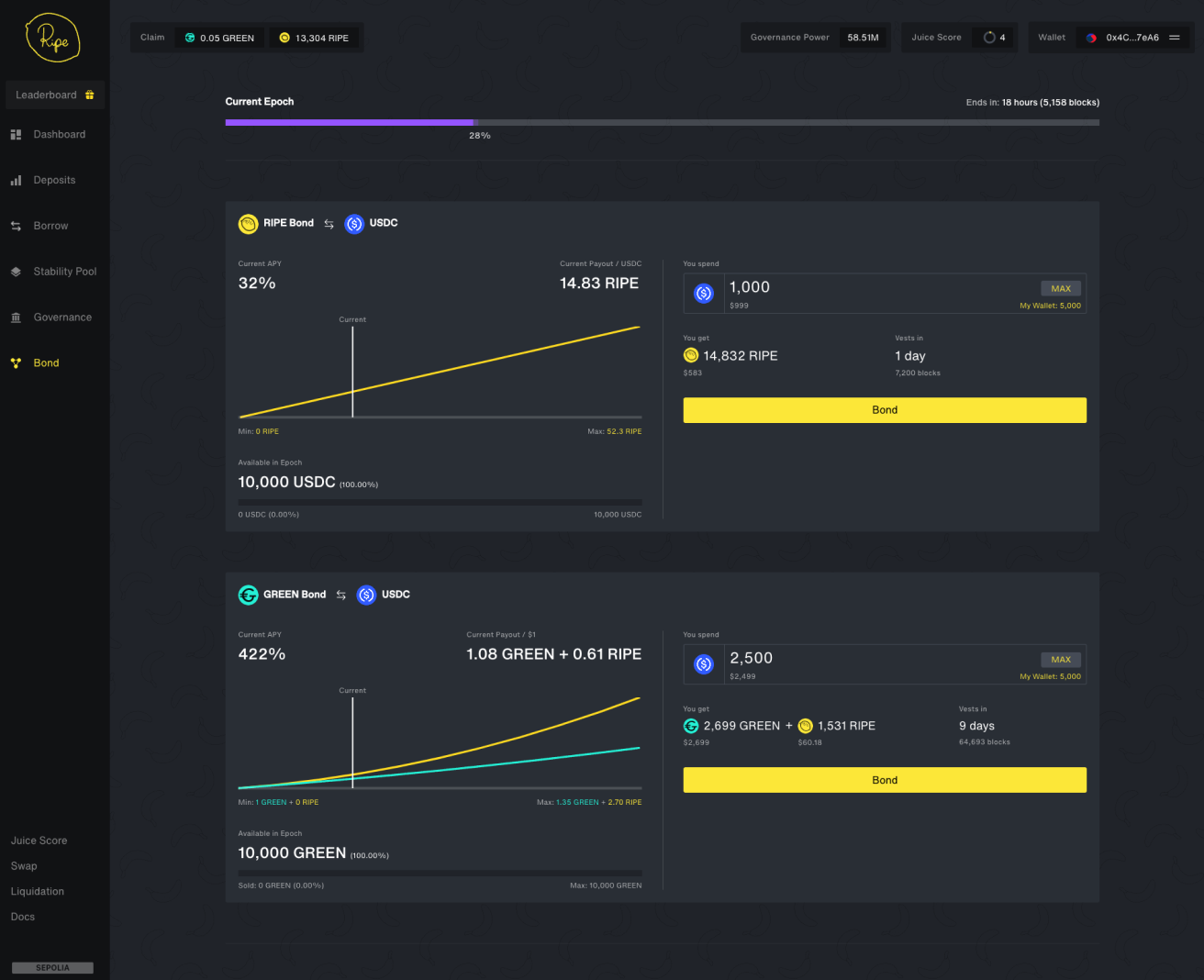Click the 32% Current APY value
Image resolution: width=1204 pixels, height=980 pixels.
[257, 284]
